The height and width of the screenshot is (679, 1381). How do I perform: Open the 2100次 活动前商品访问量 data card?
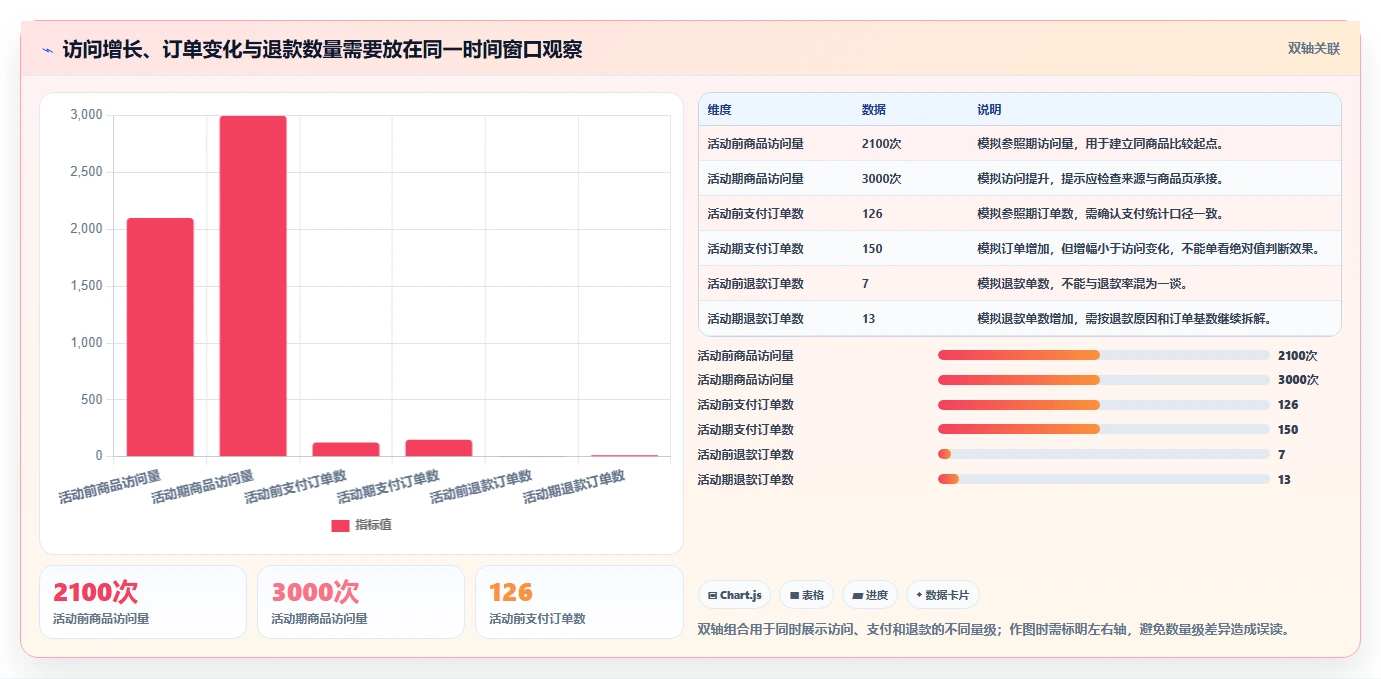tap(143, 602)
